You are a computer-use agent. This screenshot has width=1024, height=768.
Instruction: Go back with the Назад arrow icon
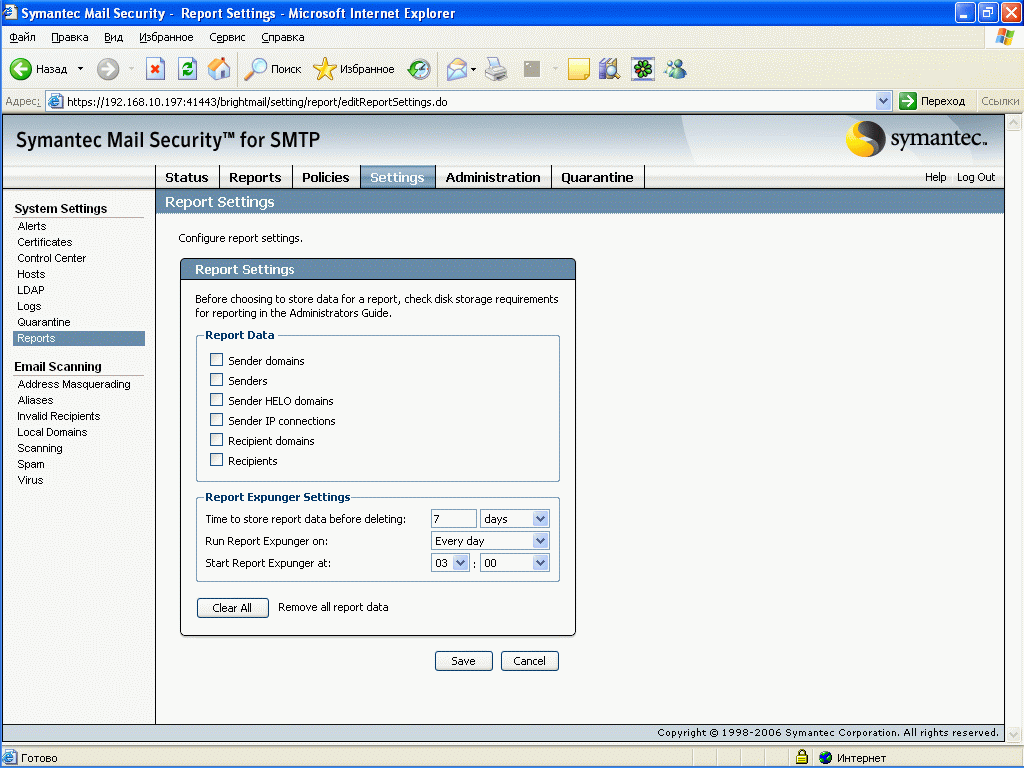[x=20, y=69]
